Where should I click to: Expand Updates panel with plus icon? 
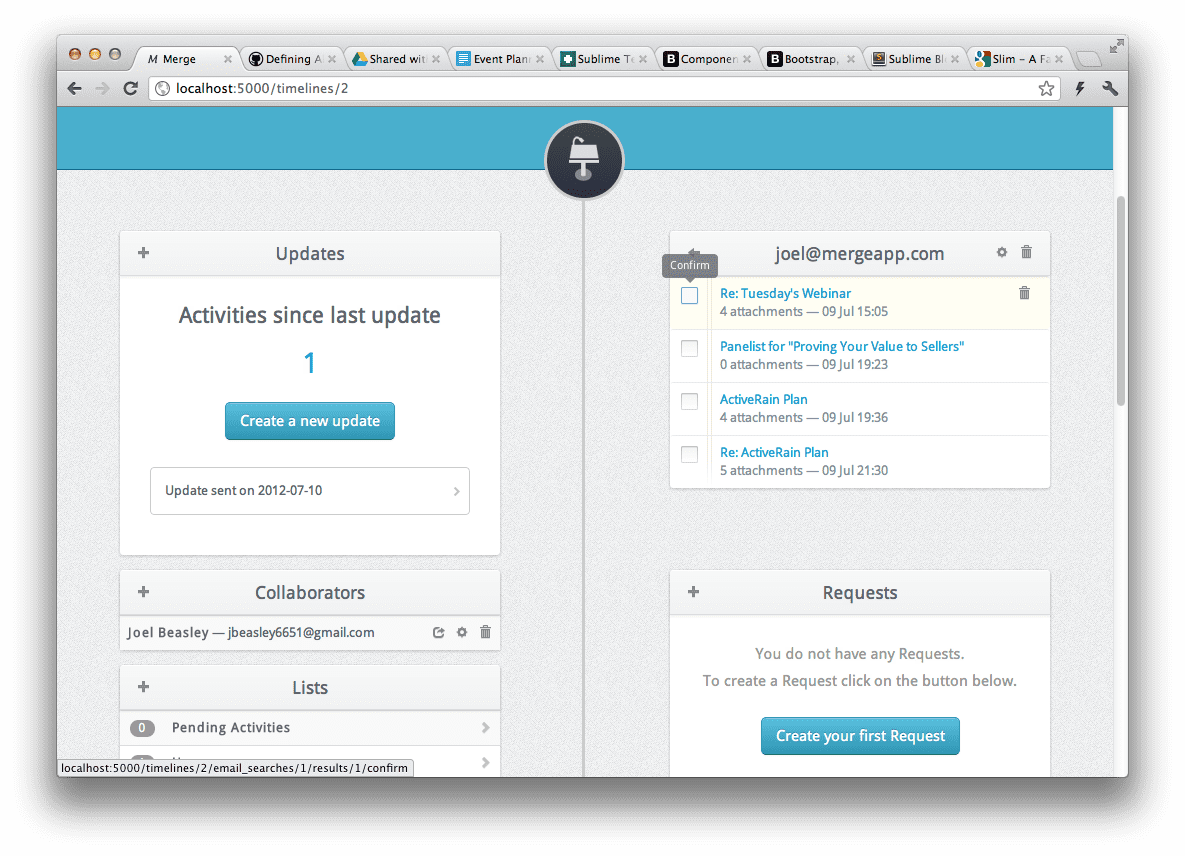tap(143, 253)
